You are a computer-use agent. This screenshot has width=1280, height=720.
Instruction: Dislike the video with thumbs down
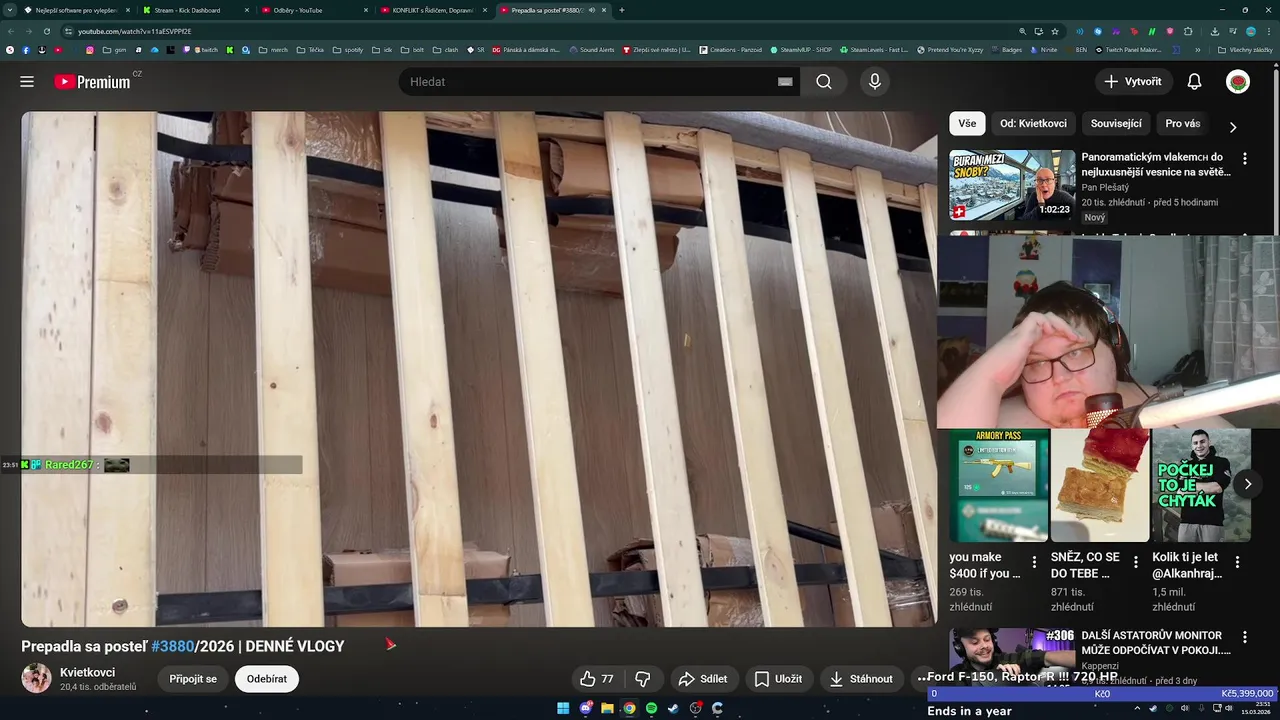643,679
